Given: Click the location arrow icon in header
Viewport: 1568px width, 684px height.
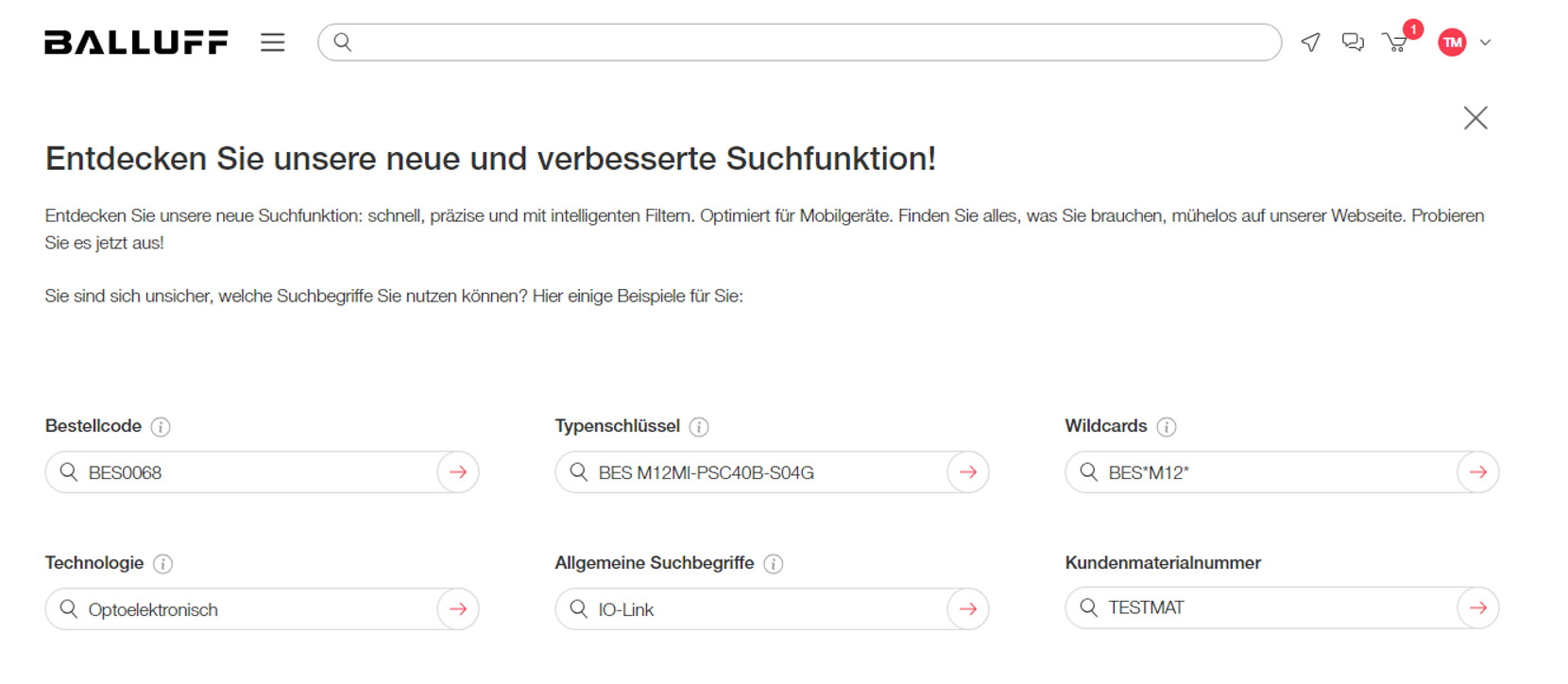Looking at the screenshot, I should pyautogui.click(x=1310, y=43).
